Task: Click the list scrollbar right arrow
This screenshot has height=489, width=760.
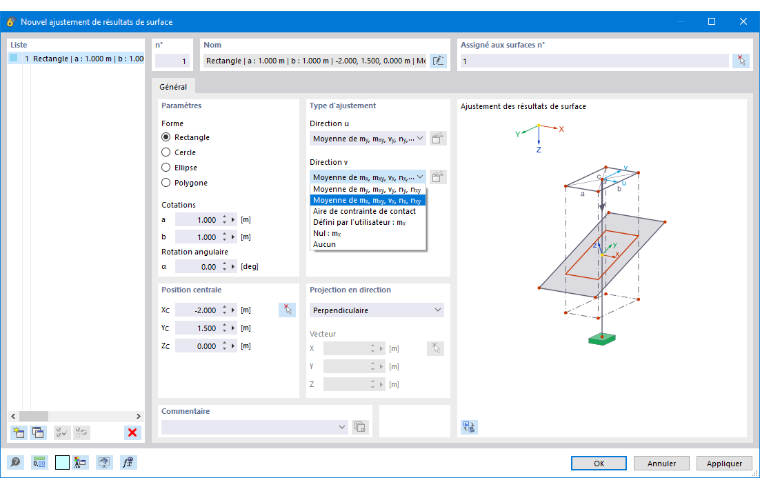Action: point(138,416)
